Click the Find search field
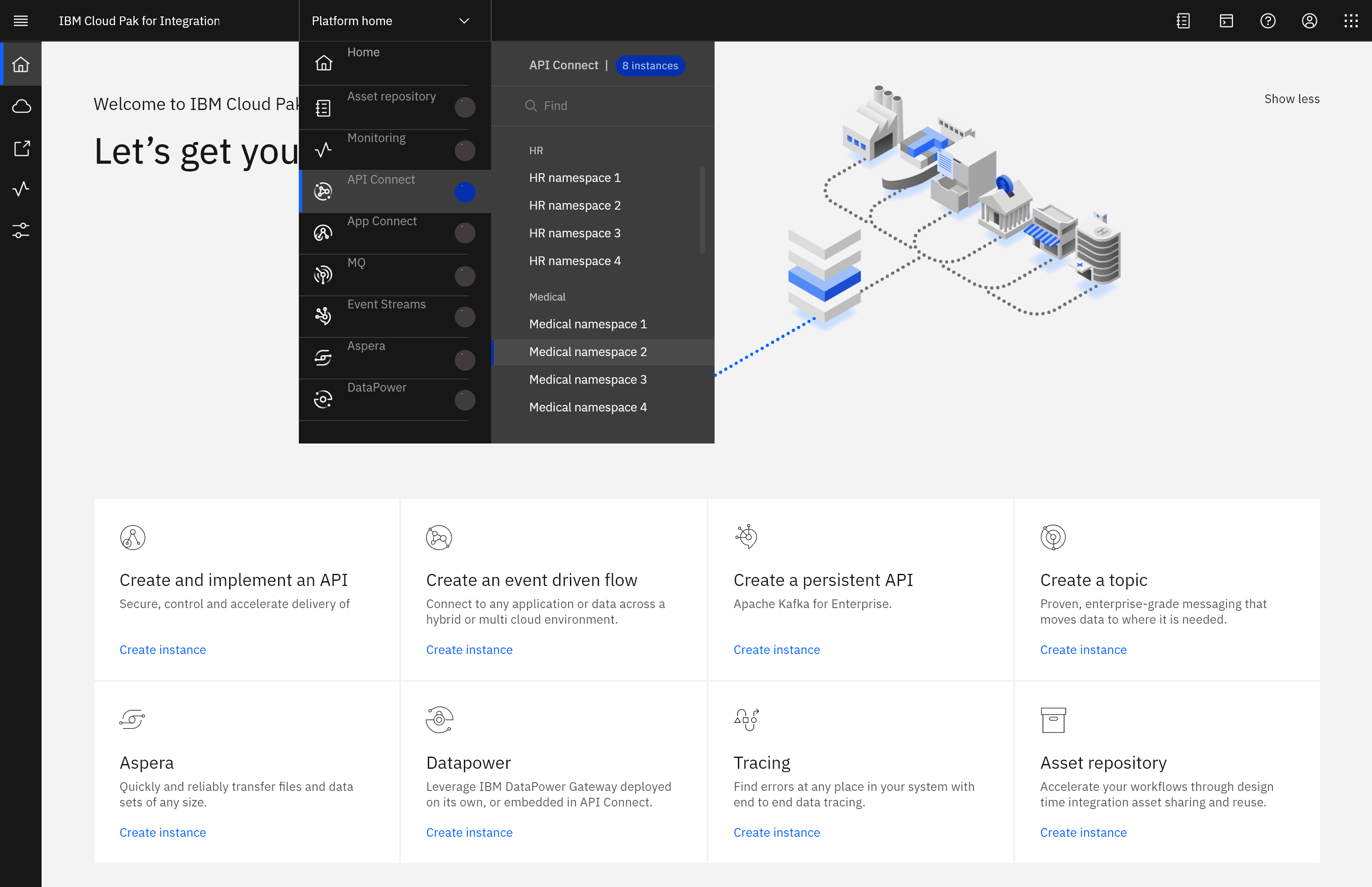Screen dimensions: 1372x887 602,106
